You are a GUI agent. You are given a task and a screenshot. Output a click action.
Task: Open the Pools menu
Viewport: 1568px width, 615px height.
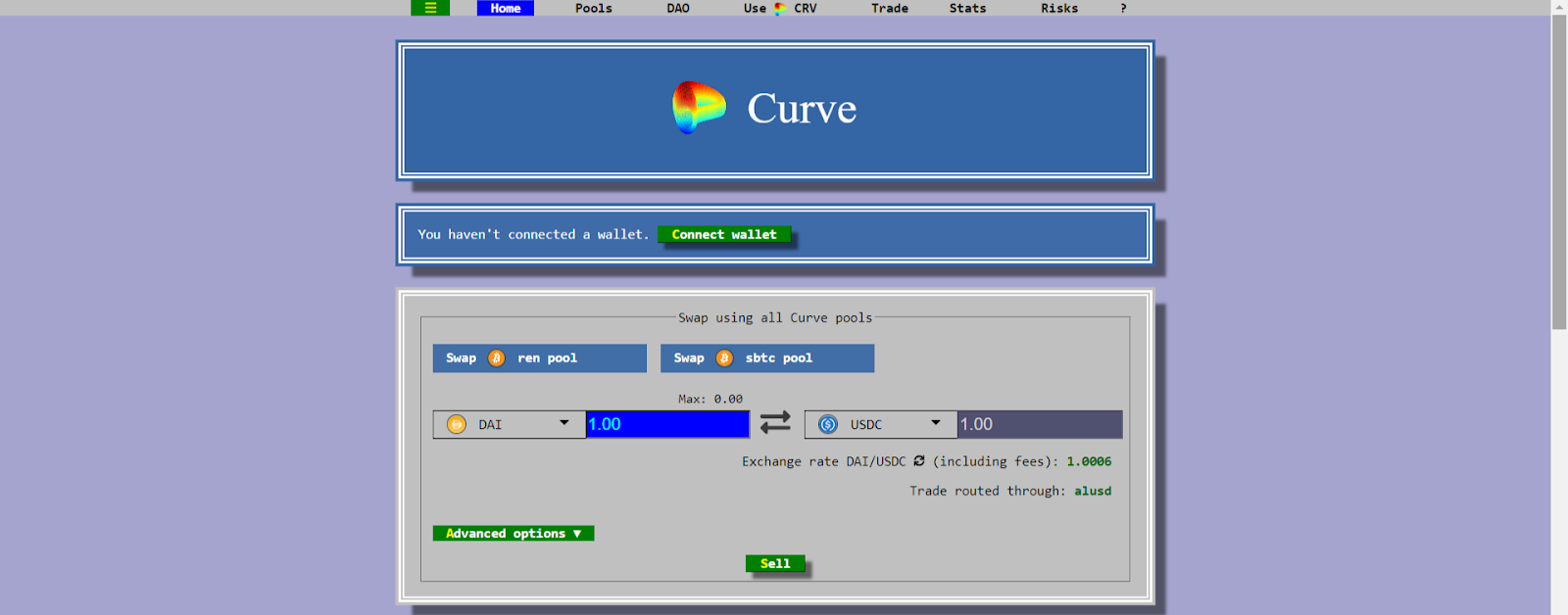594,8
